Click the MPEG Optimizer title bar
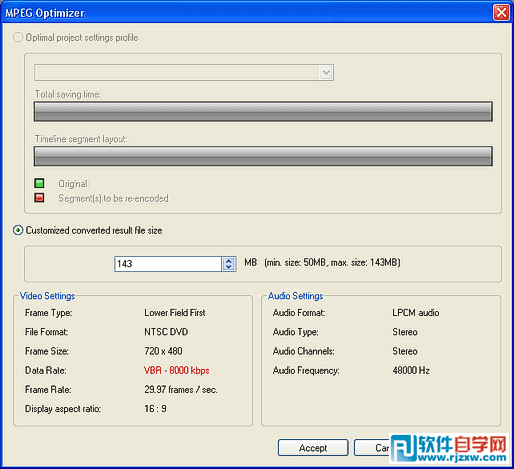 tap(247, 13)
